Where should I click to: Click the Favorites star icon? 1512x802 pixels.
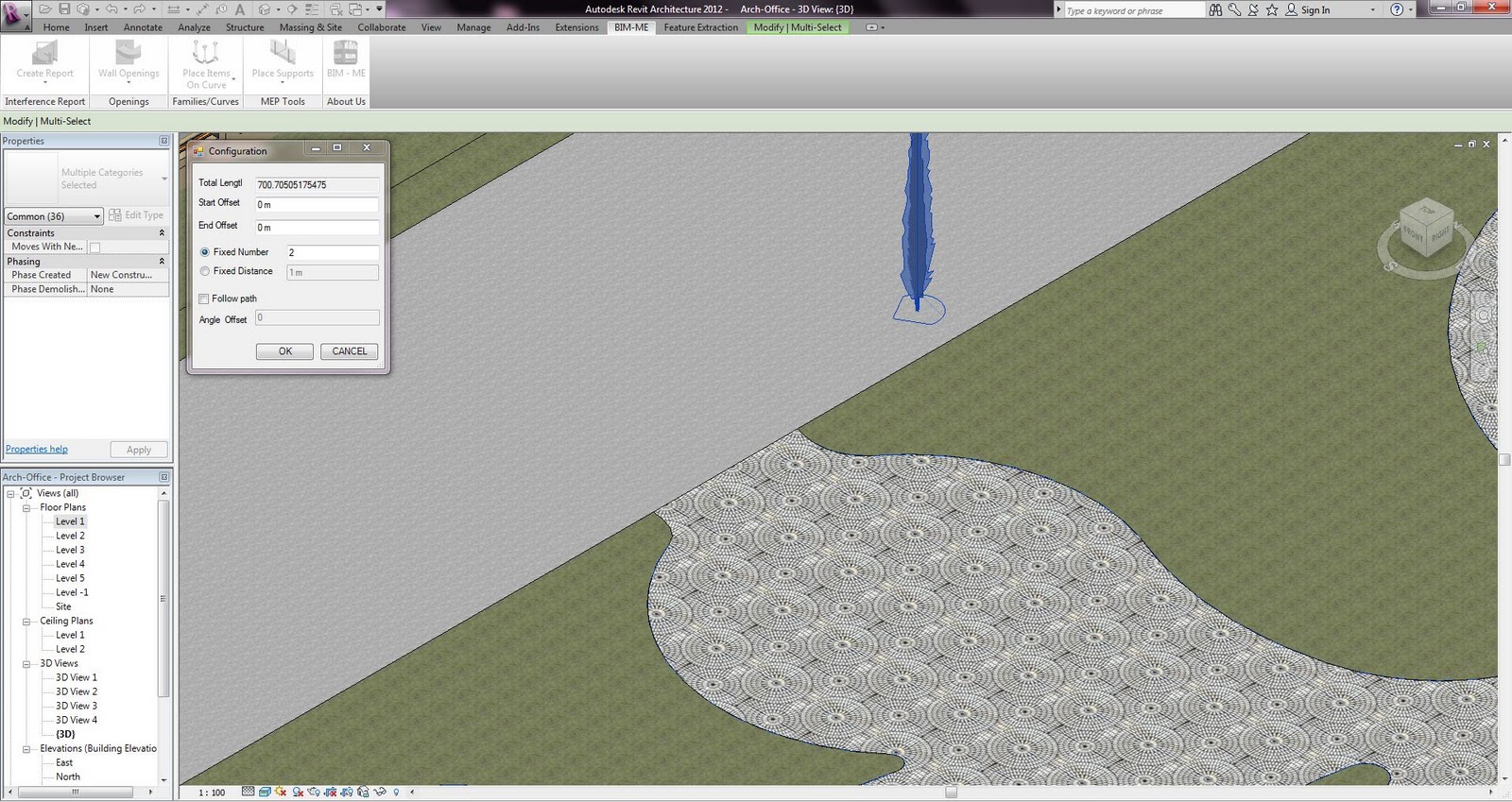1272,9
